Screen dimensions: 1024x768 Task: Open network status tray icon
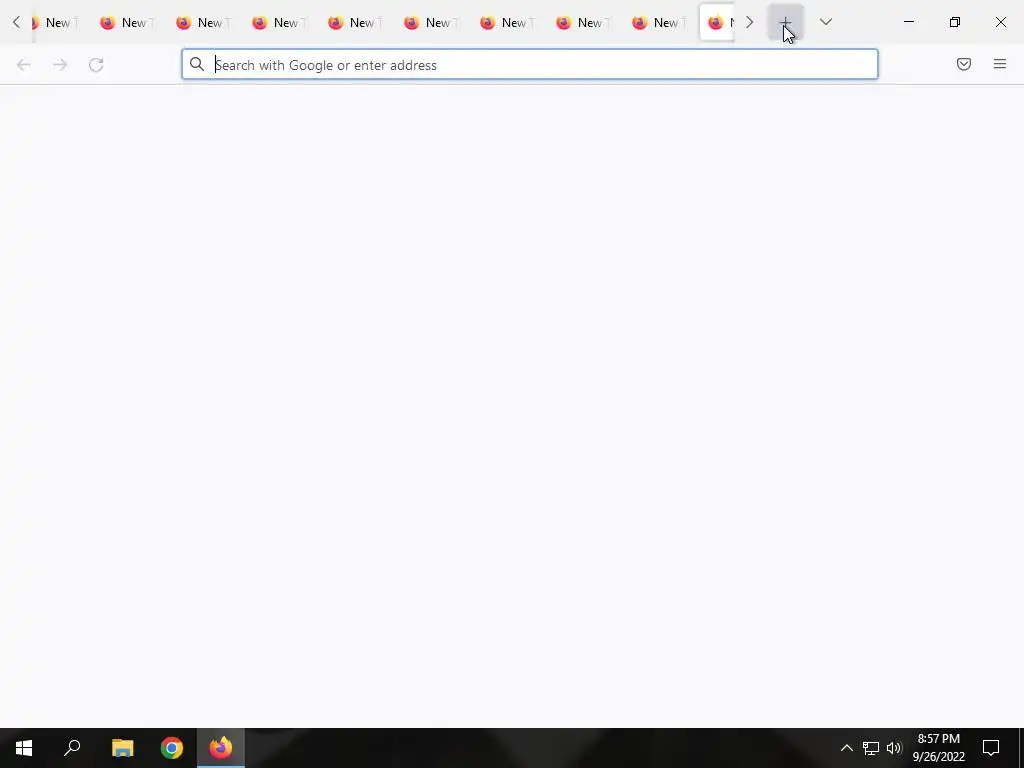pos(871,748)
